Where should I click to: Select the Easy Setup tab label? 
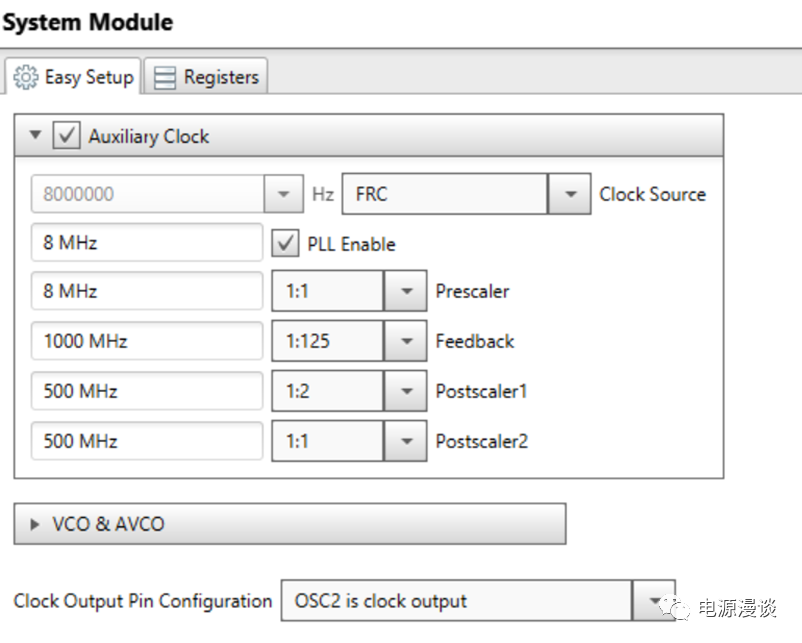(x=88, y=77)
